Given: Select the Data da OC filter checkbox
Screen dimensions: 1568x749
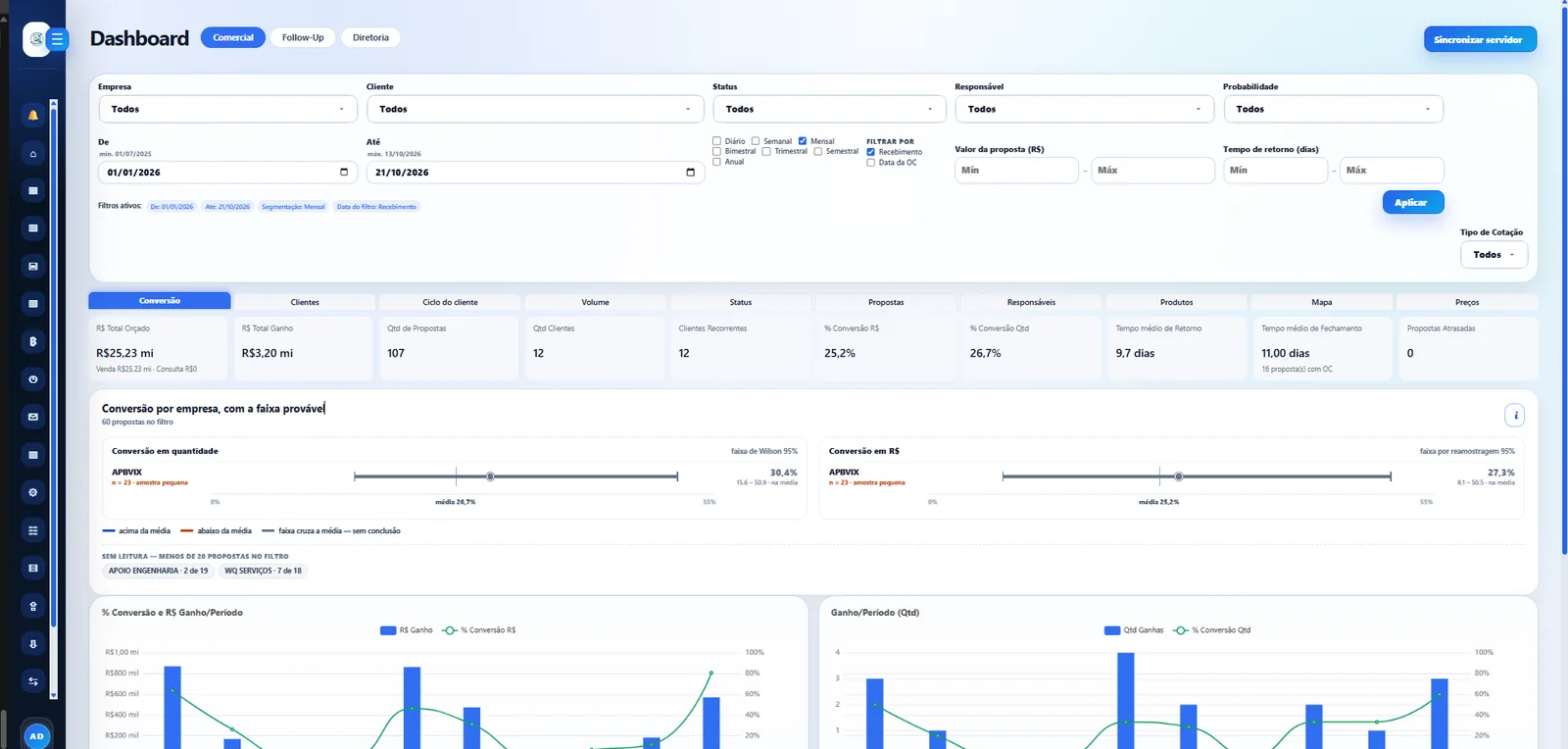Looking at the screenshot, I should 871,163.
